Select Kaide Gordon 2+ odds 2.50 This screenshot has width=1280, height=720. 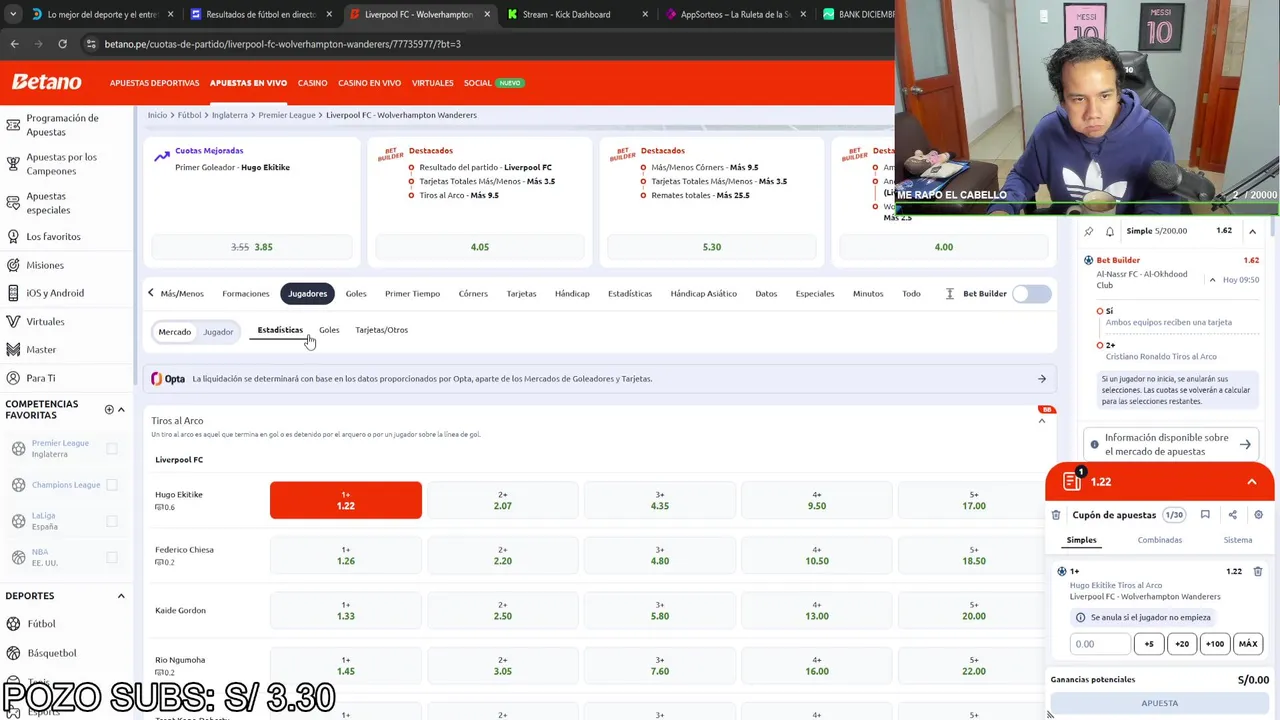coord(503,610)
